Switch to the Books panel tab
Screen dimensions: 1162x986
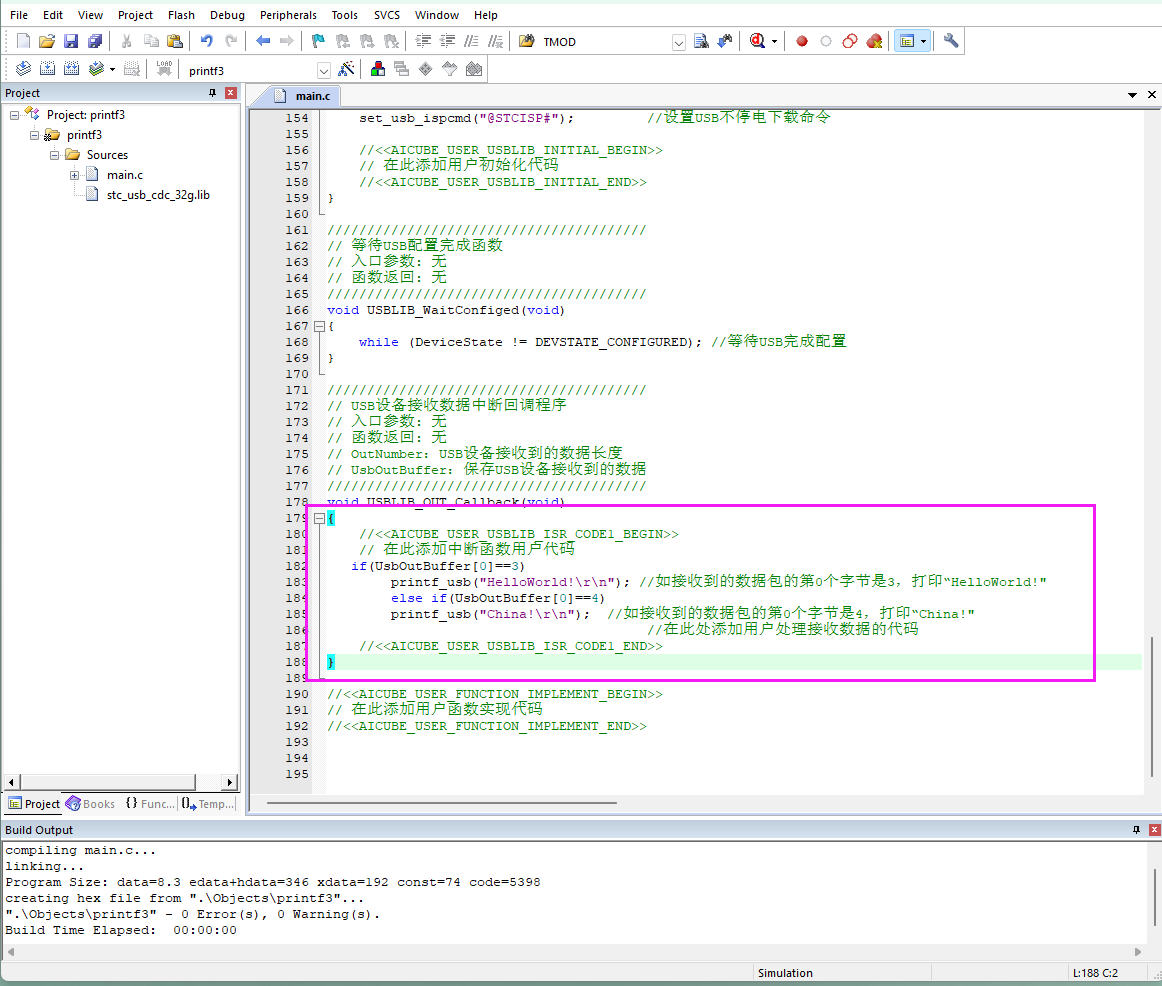coord(91,804)
